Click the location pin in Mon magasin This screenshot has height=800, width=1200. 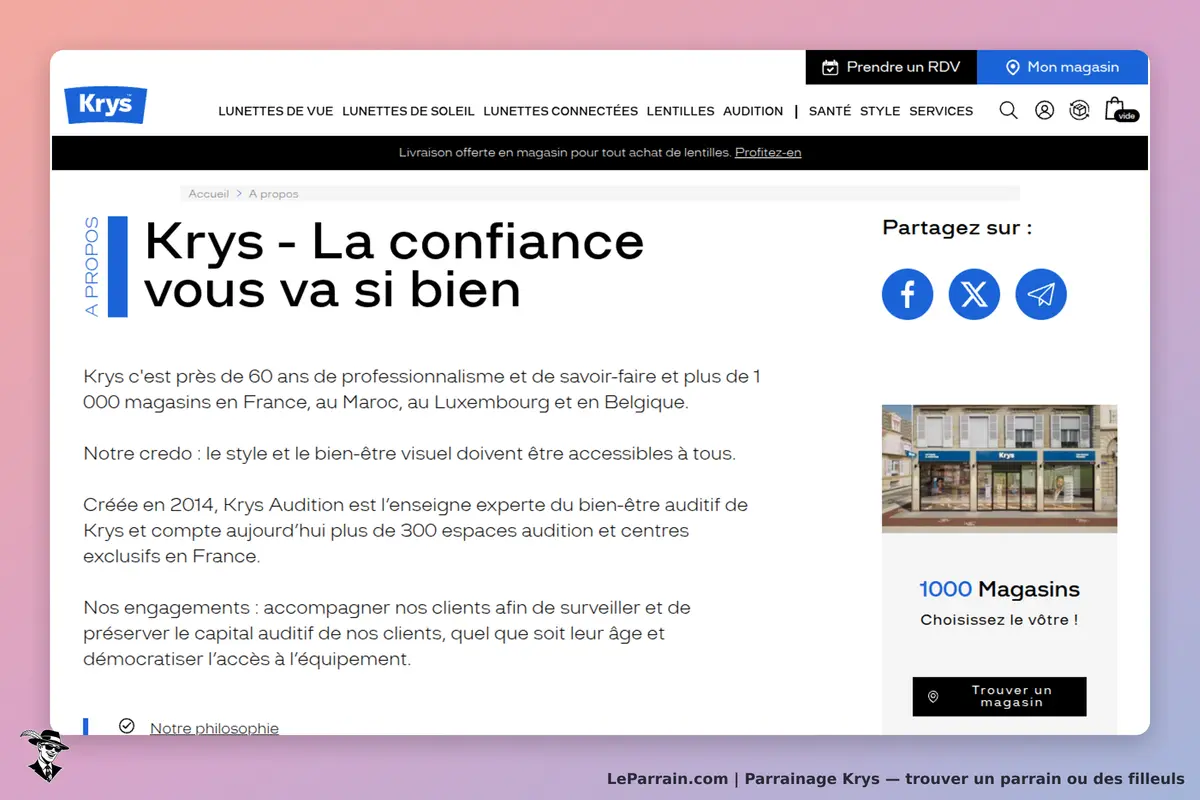coord(1012,67)
